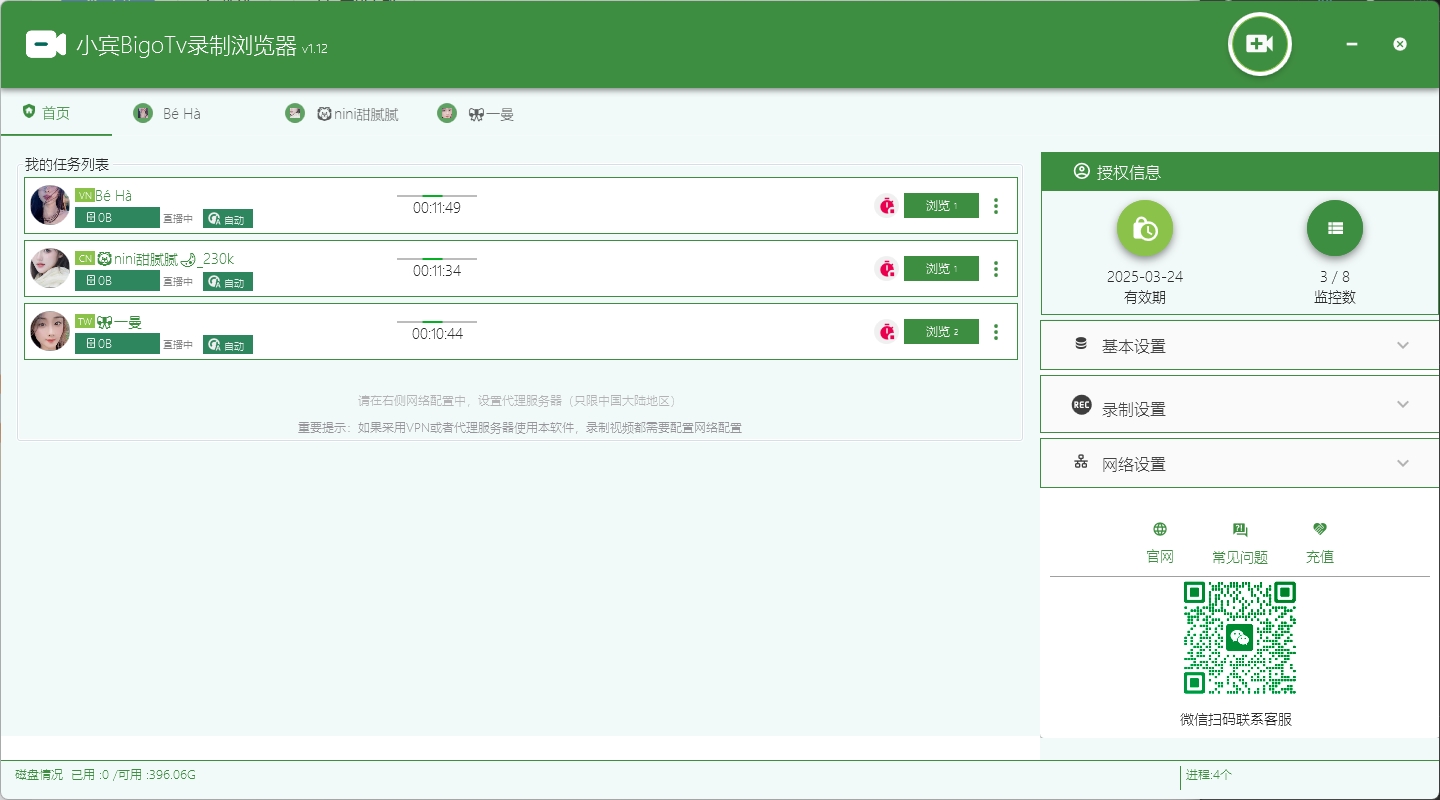The image size is (1440, 800).
Task: Click the 0B size button for 一曼
Action: pos(117,344)
